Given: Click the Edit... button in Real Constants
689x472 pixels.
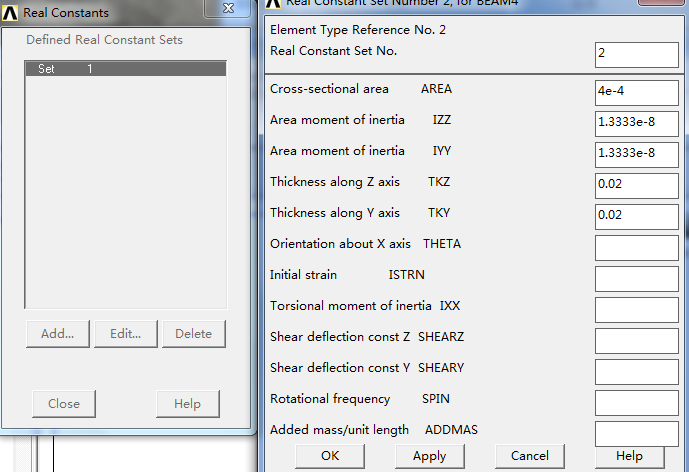Looking at the screenshot, I should tap(126, 334).
